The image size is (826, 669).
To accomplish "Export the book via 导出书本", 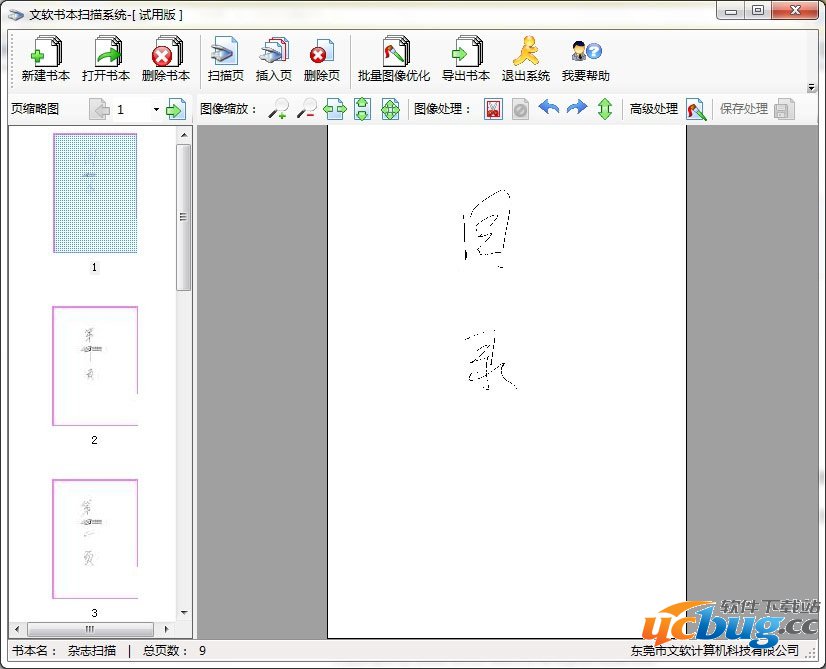I will point(465,52).
